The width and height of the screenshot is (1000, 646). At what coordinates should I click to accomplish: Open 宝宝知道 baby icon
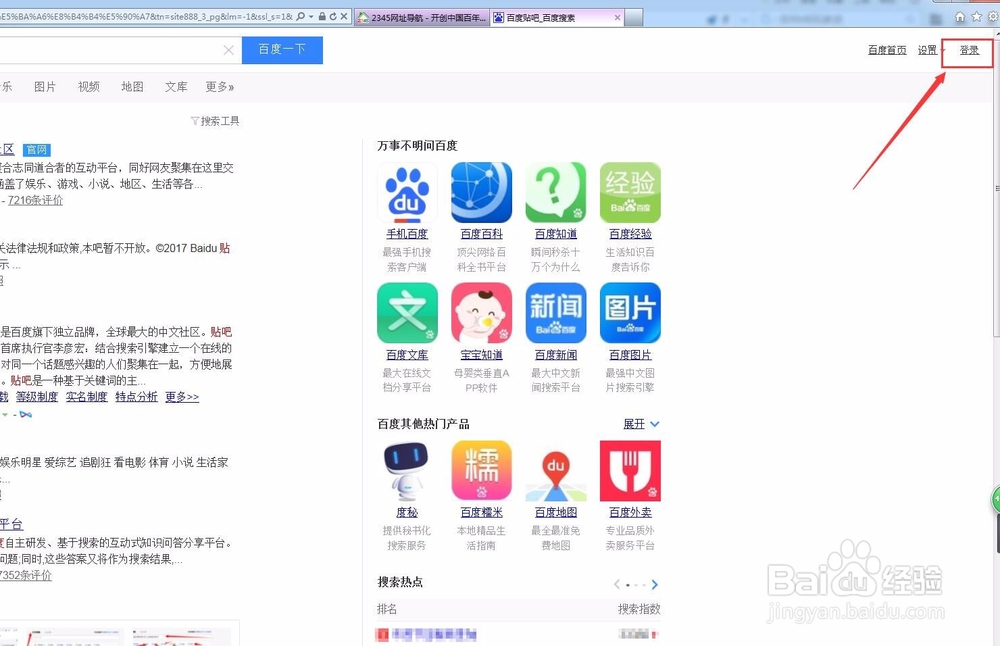tap(481, 312)
